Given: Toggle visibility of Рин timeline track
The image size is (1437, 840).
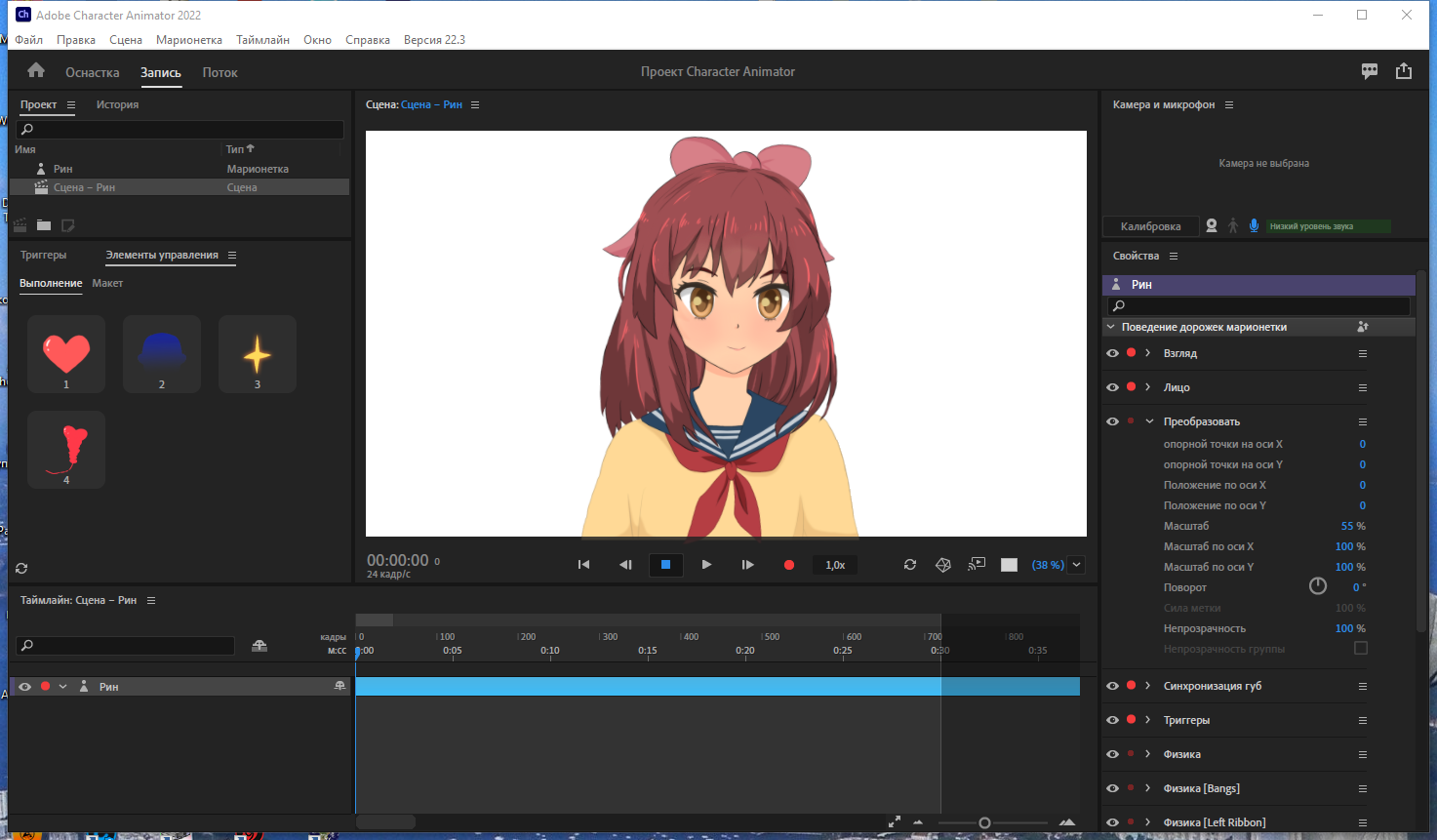Looking at the screenshot, I should (x=25, y=687).
